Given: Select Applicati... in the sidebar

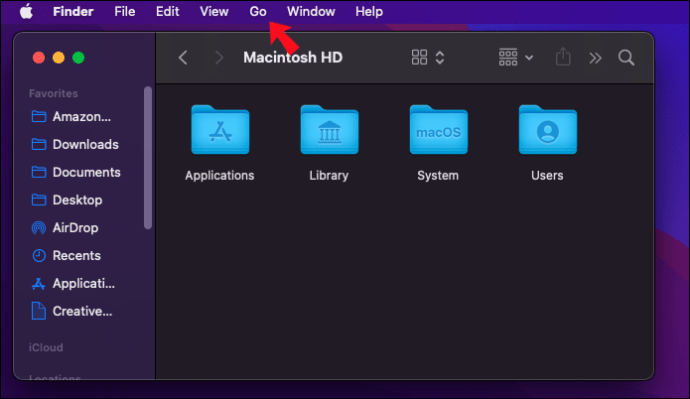Looking at the screenshot, I should pos(84,283).
